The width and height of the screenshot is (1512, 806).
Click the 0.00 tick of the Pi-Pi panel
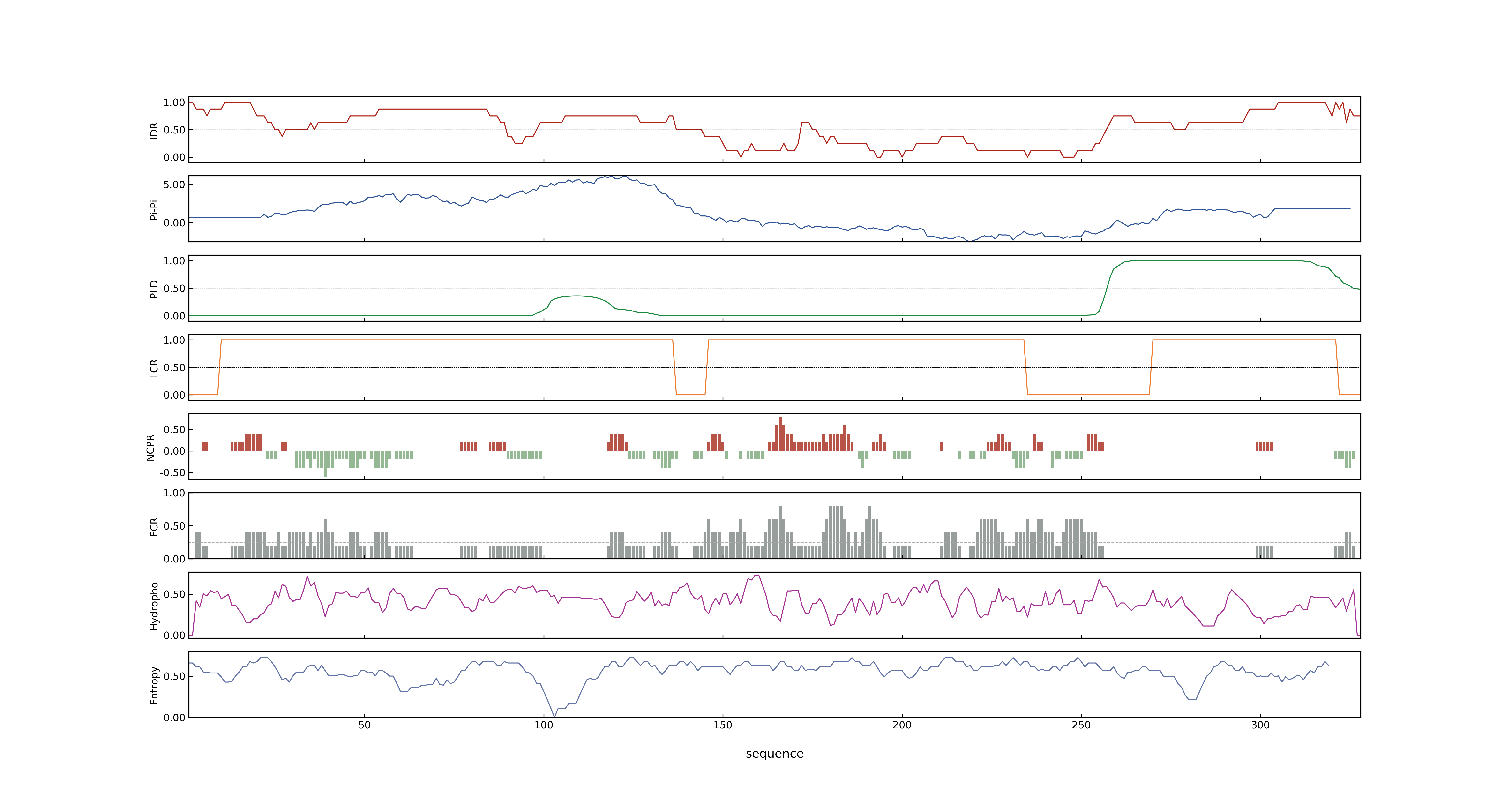[x=174, y=223]
